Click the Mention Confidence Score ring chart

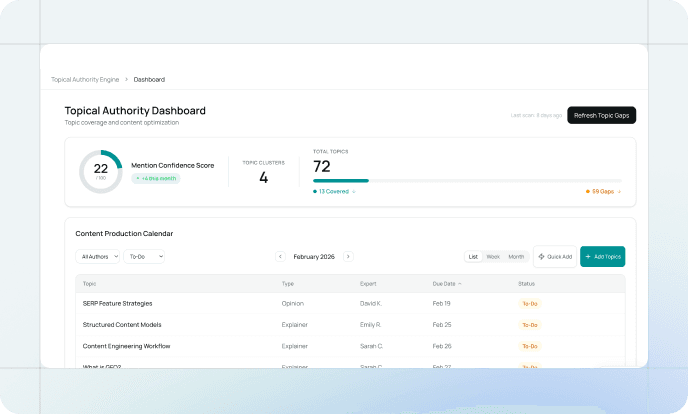[x=101, y=171]
